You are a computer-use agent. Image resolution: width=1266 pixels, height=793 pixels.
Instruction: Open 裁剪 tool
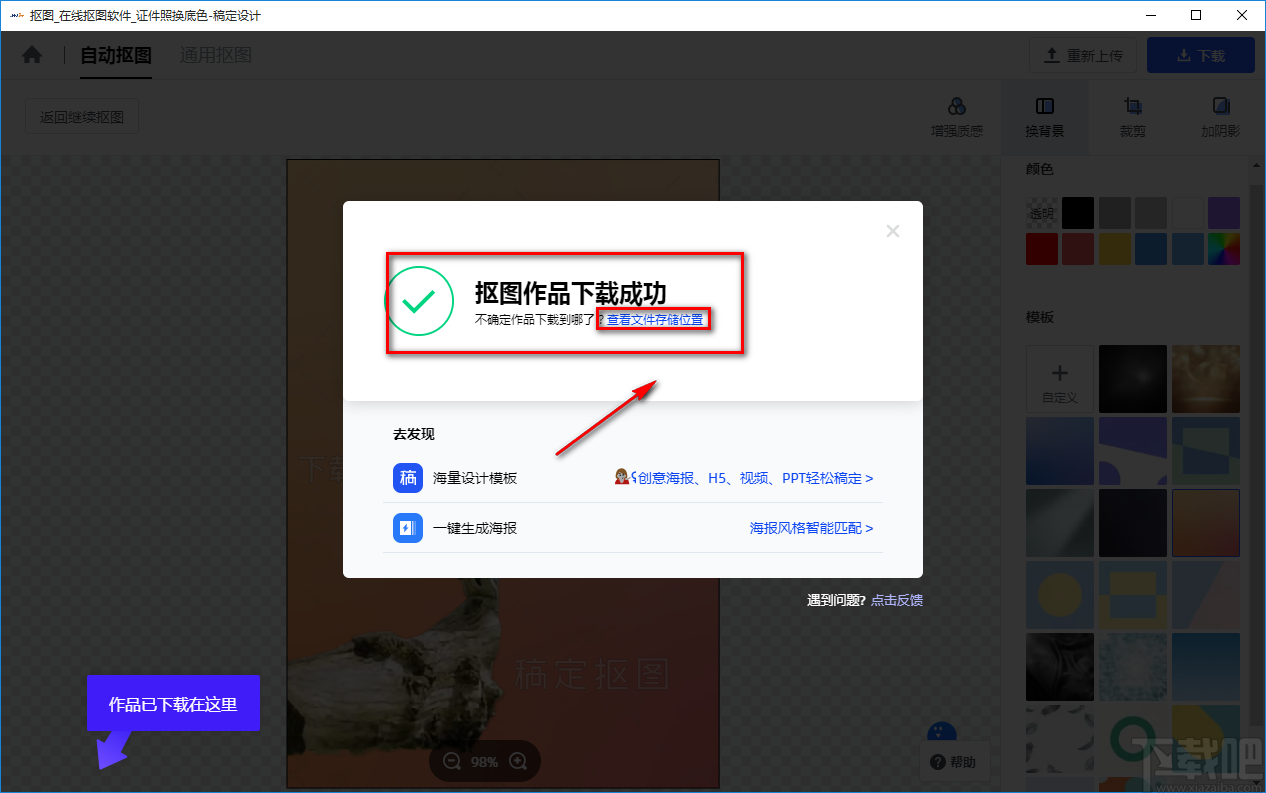tap(1133, 117)
